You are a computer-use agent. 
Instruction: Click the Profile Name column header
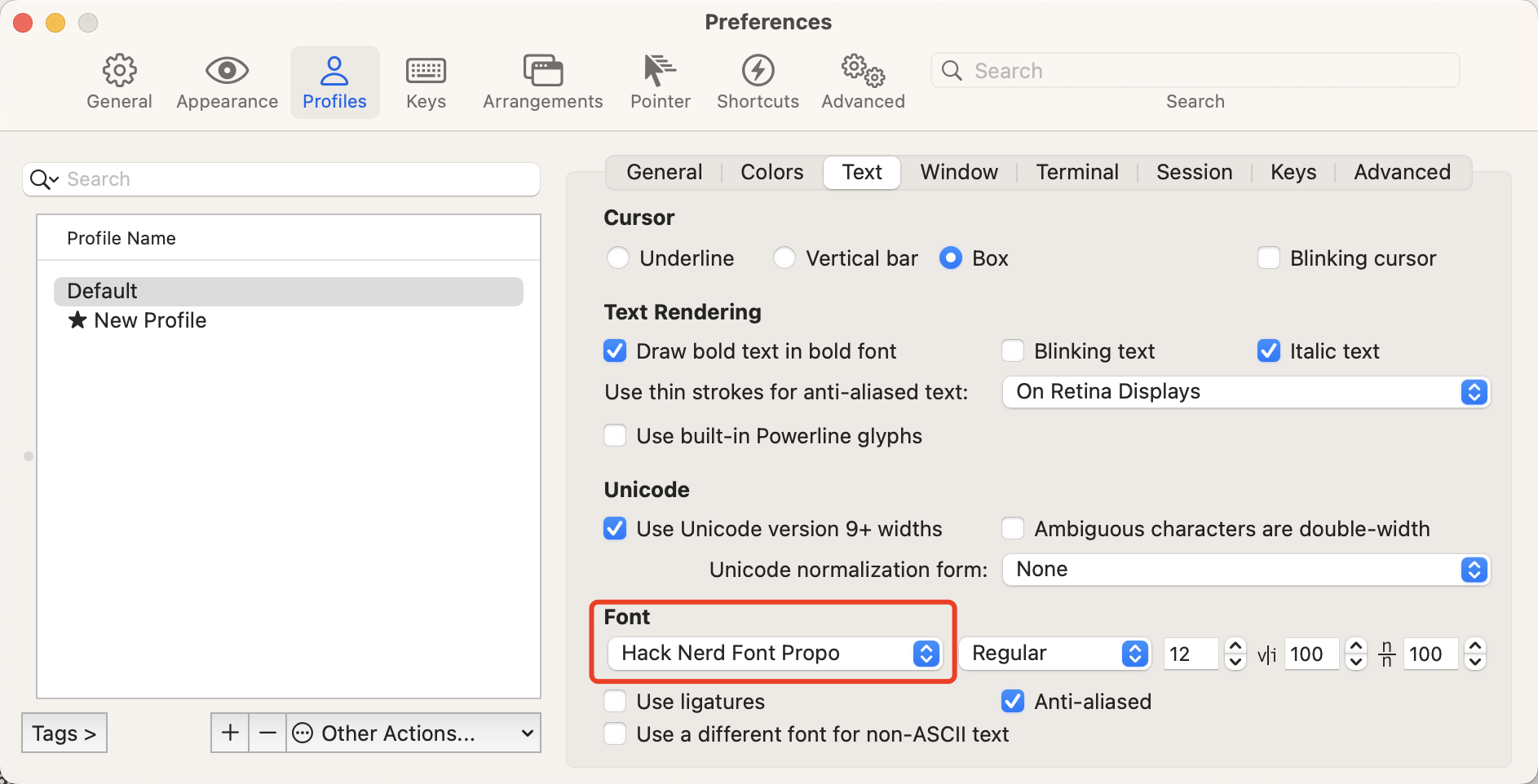289,238
